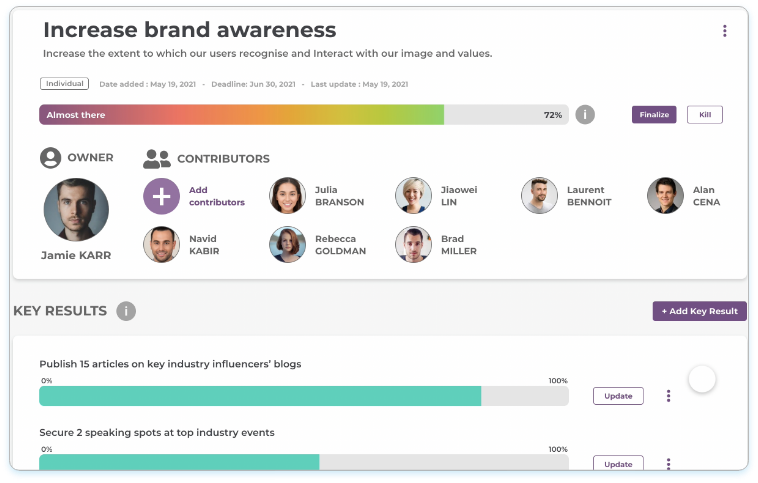Open options menu for speaking spots result
This screenshot has width=758, height=483.
click(x=668, y=464)
